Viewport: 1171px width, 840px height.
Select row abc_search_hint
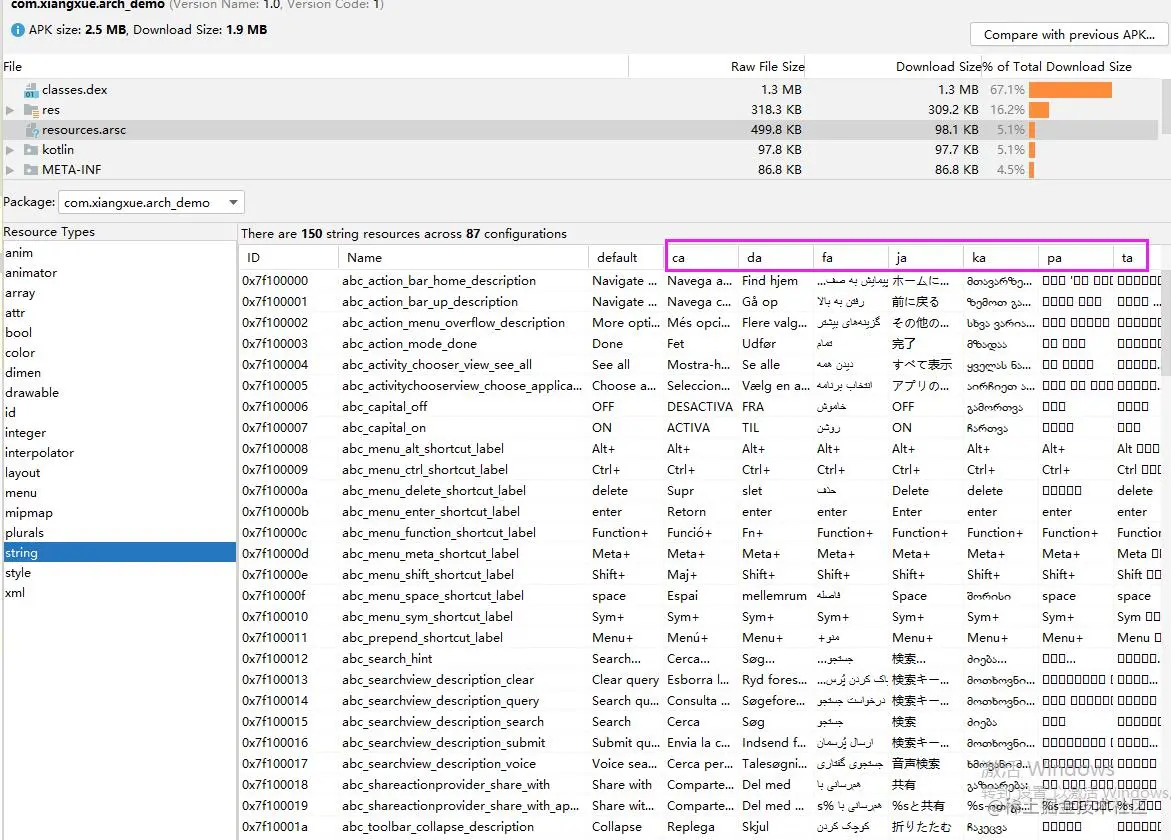[701, 659]
